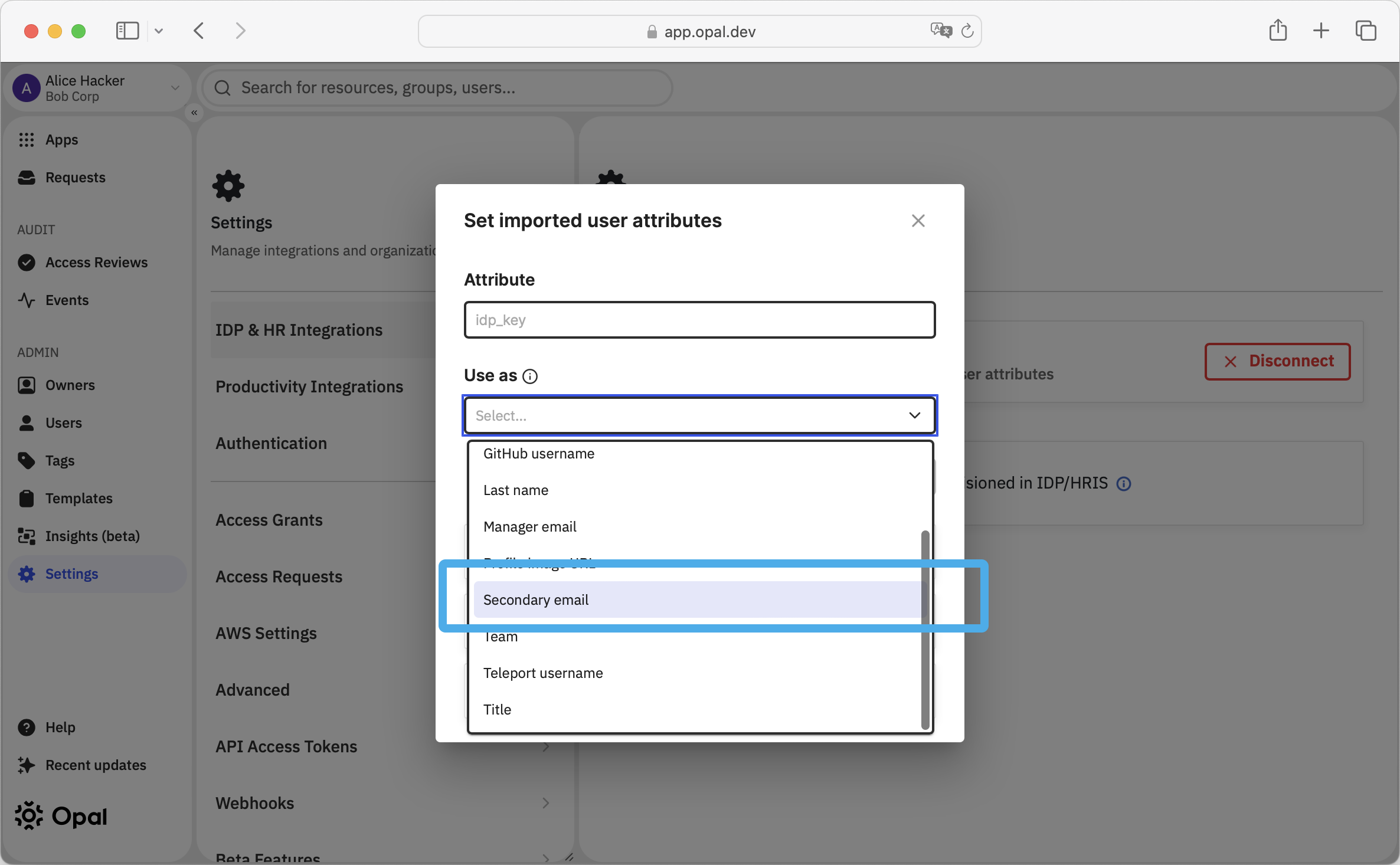1400x865 pixels.
Task: Expand the Webhooks settings chevron
Action: [546, 803]
